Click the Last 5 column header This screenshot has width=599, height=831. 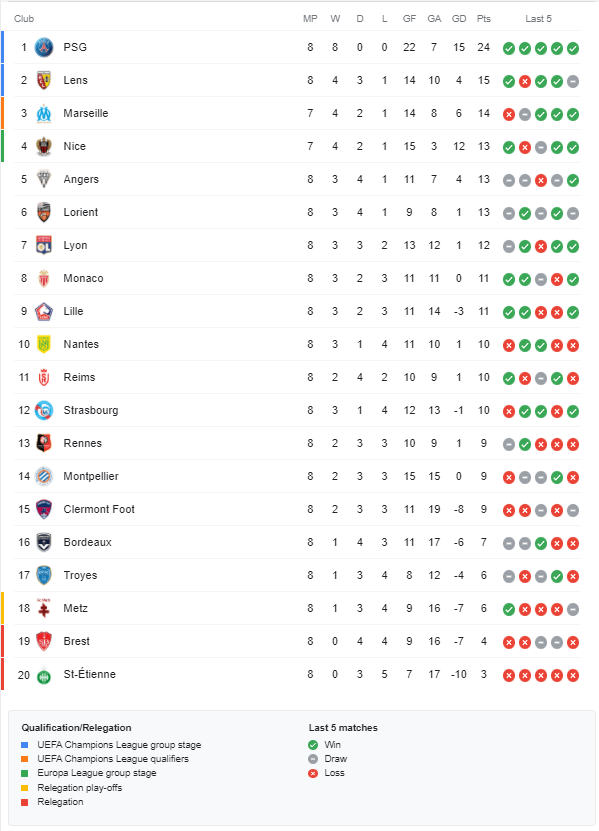(x=539, y=19)
